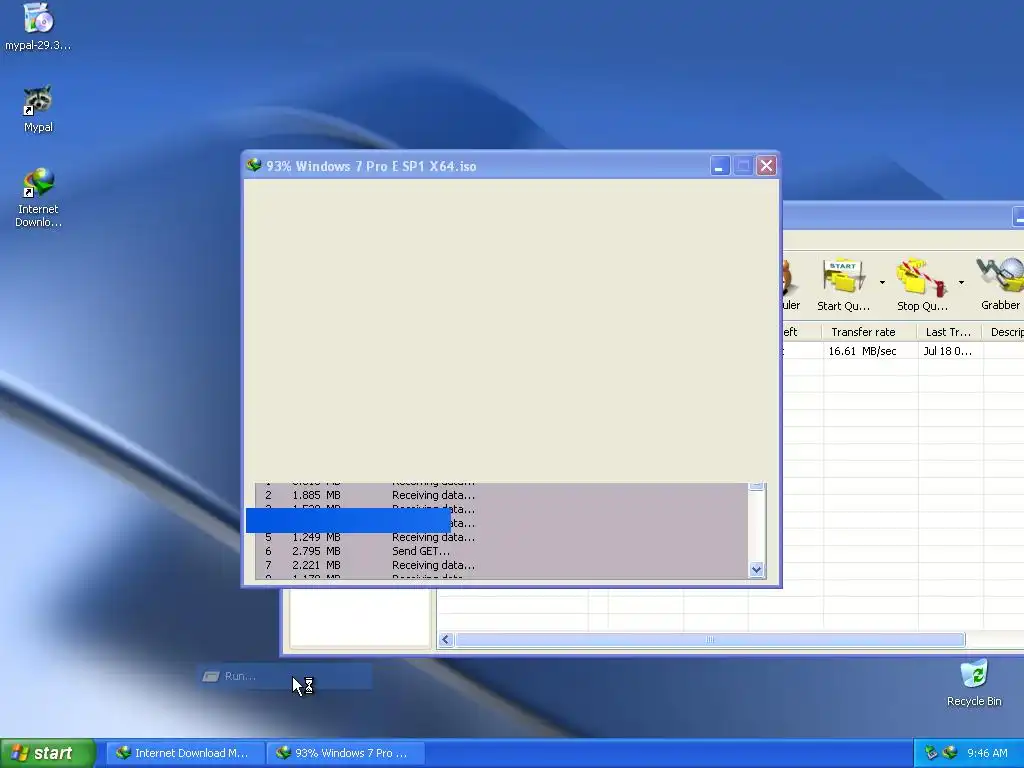Click the left arrow of IDM horizontal scrollbar
Viewport: 1024px width, 768px height.
(446, 639)
